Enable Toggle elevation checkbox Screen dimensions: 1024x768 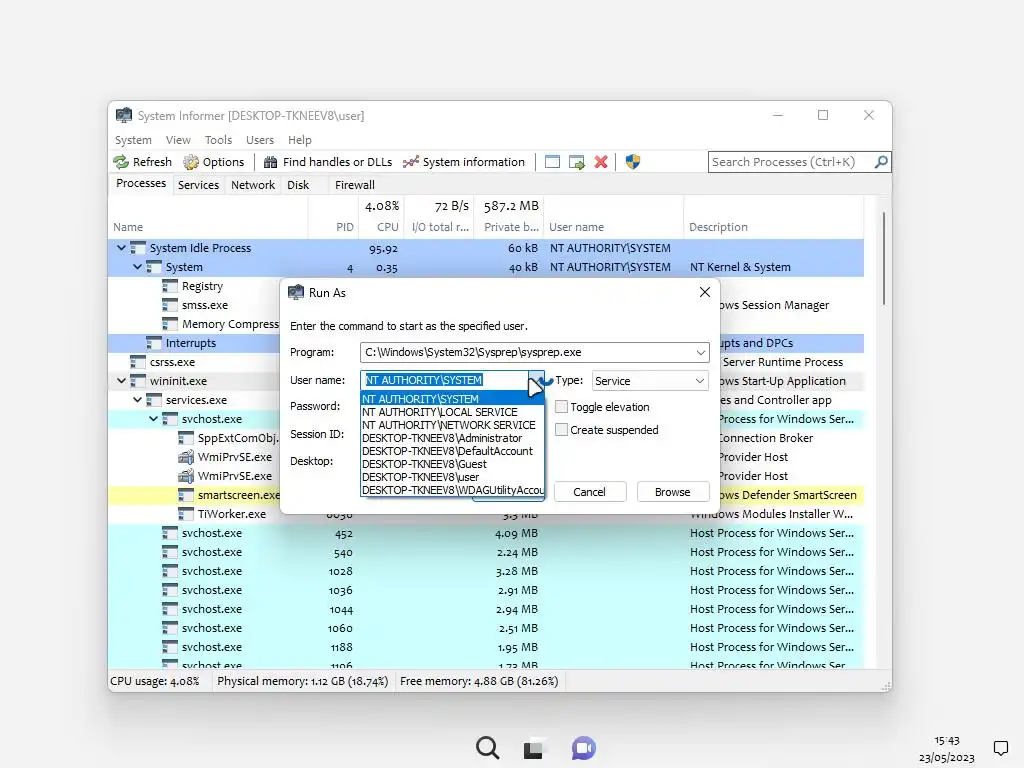coord(561,407)
